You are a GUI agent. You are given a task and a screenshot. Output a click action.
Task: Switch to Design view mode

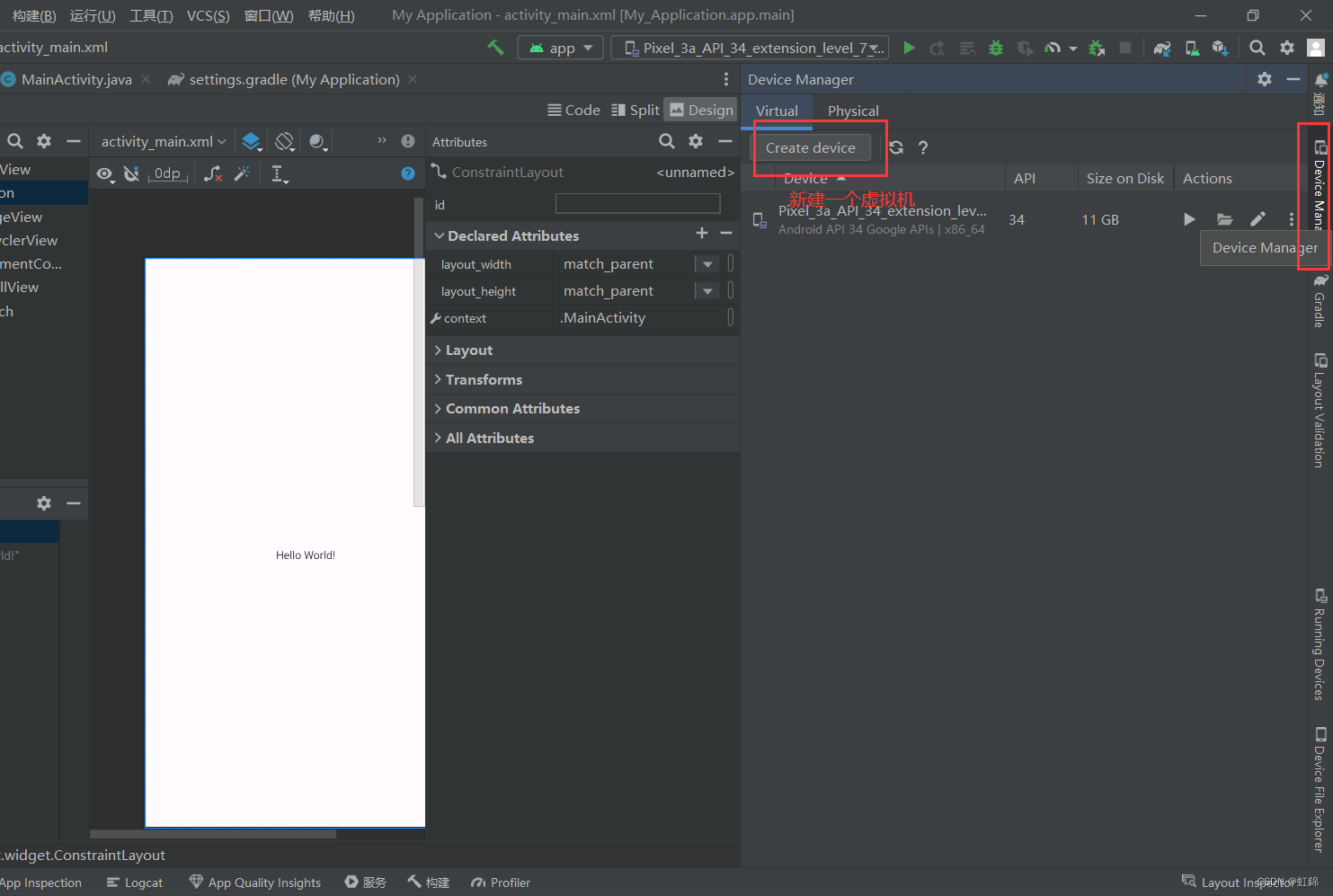tap(701, 110)
